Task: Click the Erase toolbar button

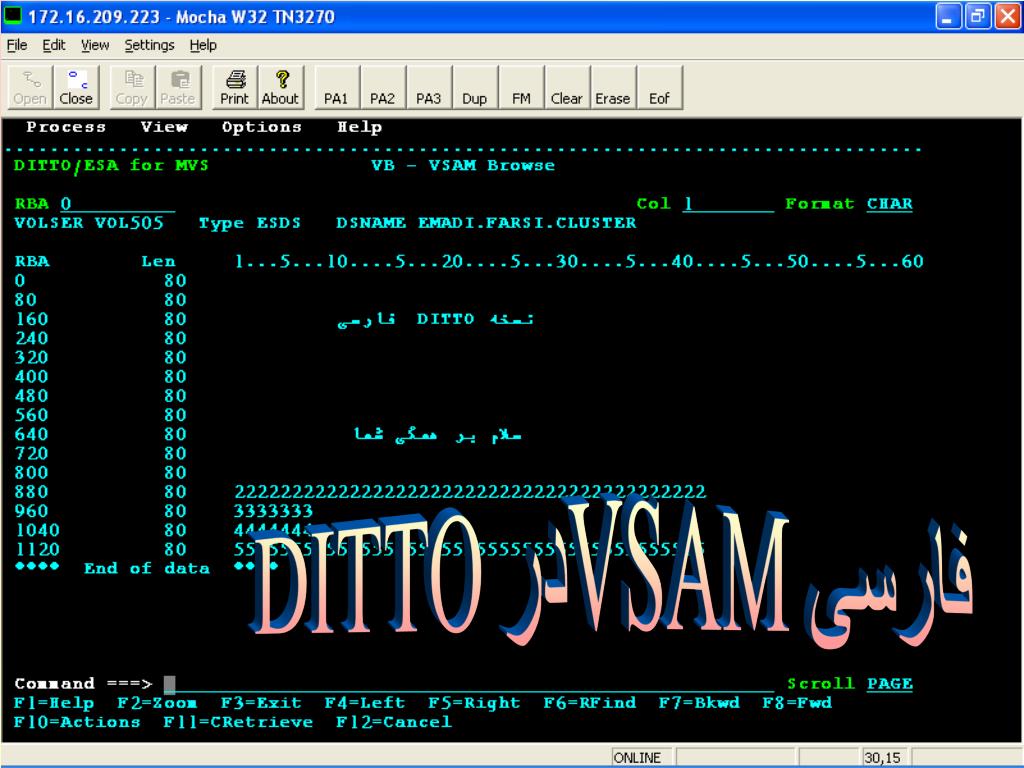Action: [x=613, y=88]
